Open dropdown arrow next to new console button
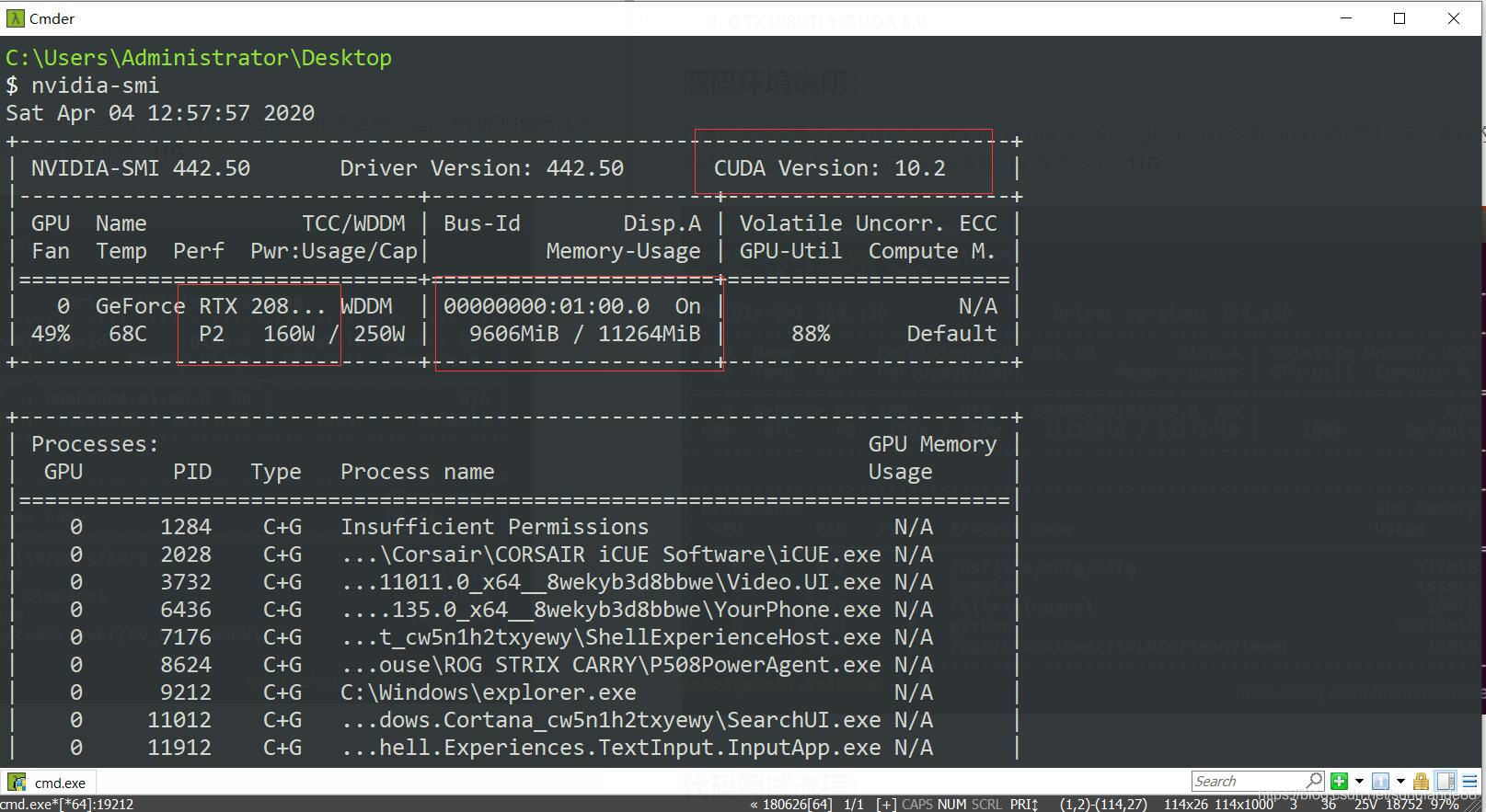This screenshot has width=1486, height=812. click(x=1359, y=781)
